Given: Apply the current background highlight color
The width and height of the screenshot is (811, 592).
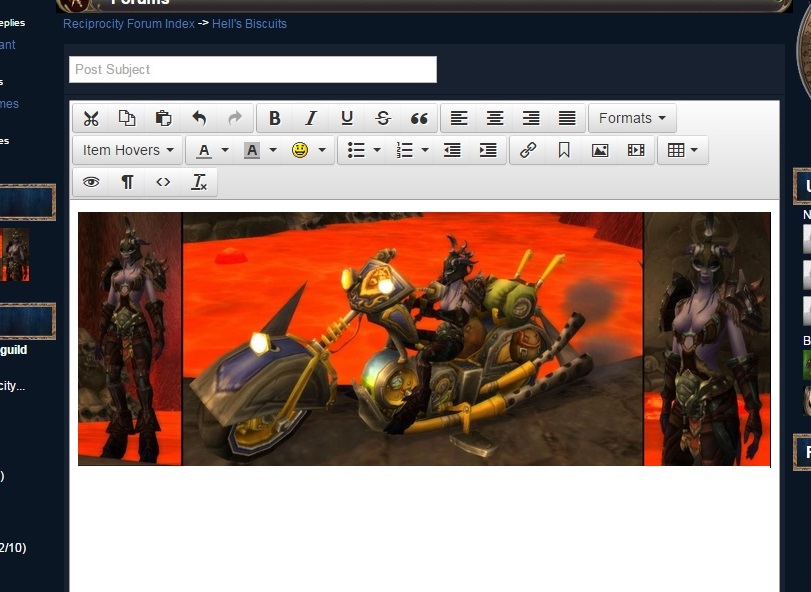Looking at the screenshot, I should pos(252,150).
